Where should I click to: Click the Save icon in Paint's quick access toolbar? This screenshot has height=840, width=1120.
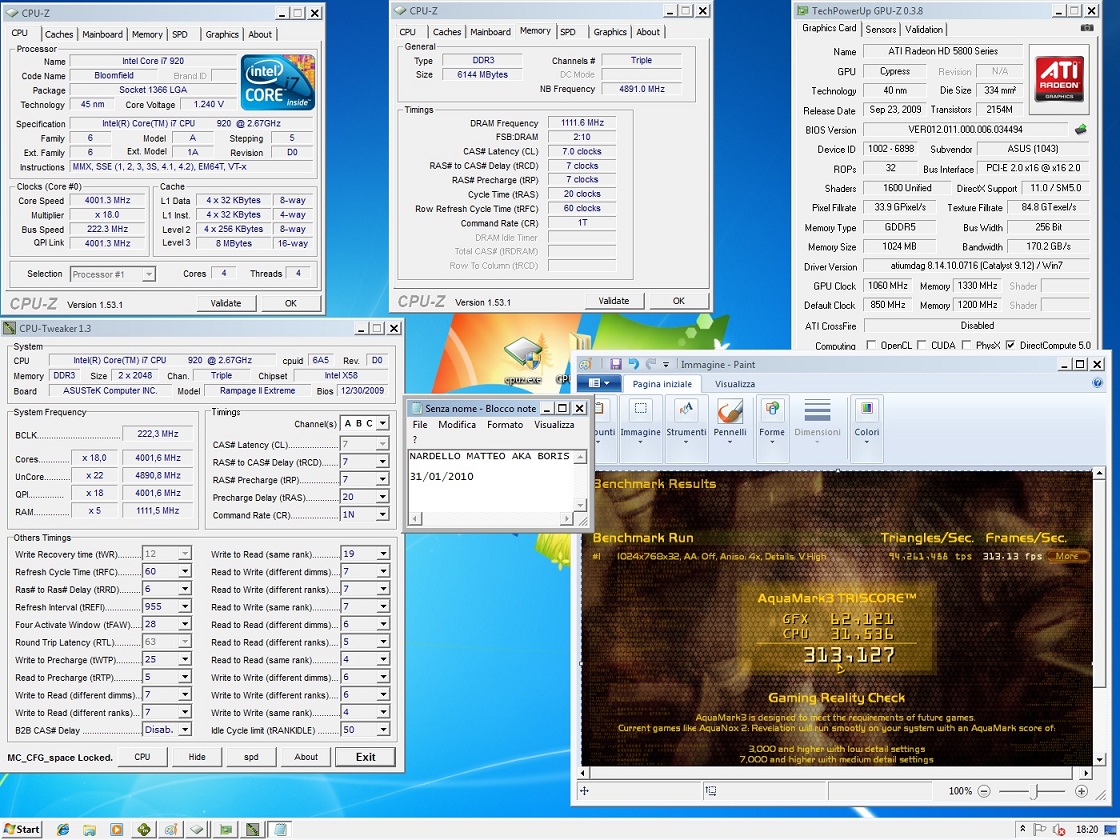coord(616,364)
